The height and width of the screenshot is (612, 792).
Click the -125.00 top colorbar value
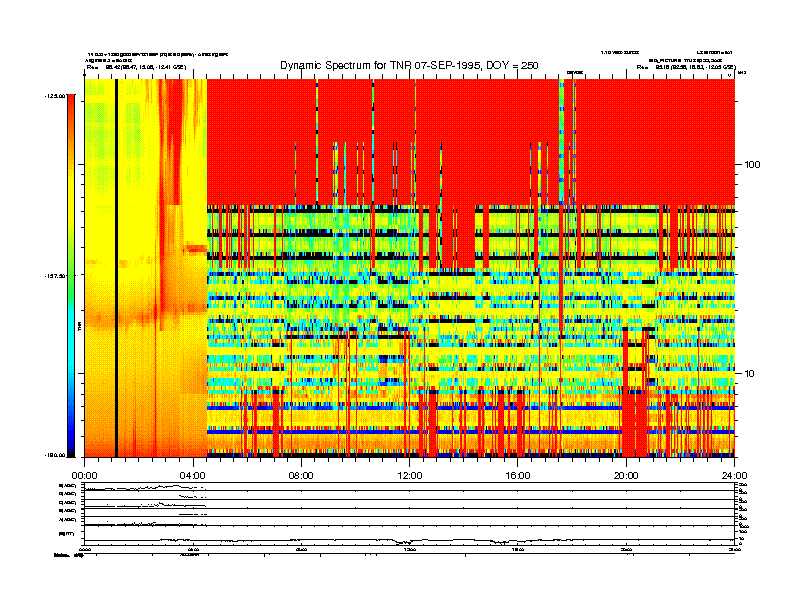click(55, 95)
